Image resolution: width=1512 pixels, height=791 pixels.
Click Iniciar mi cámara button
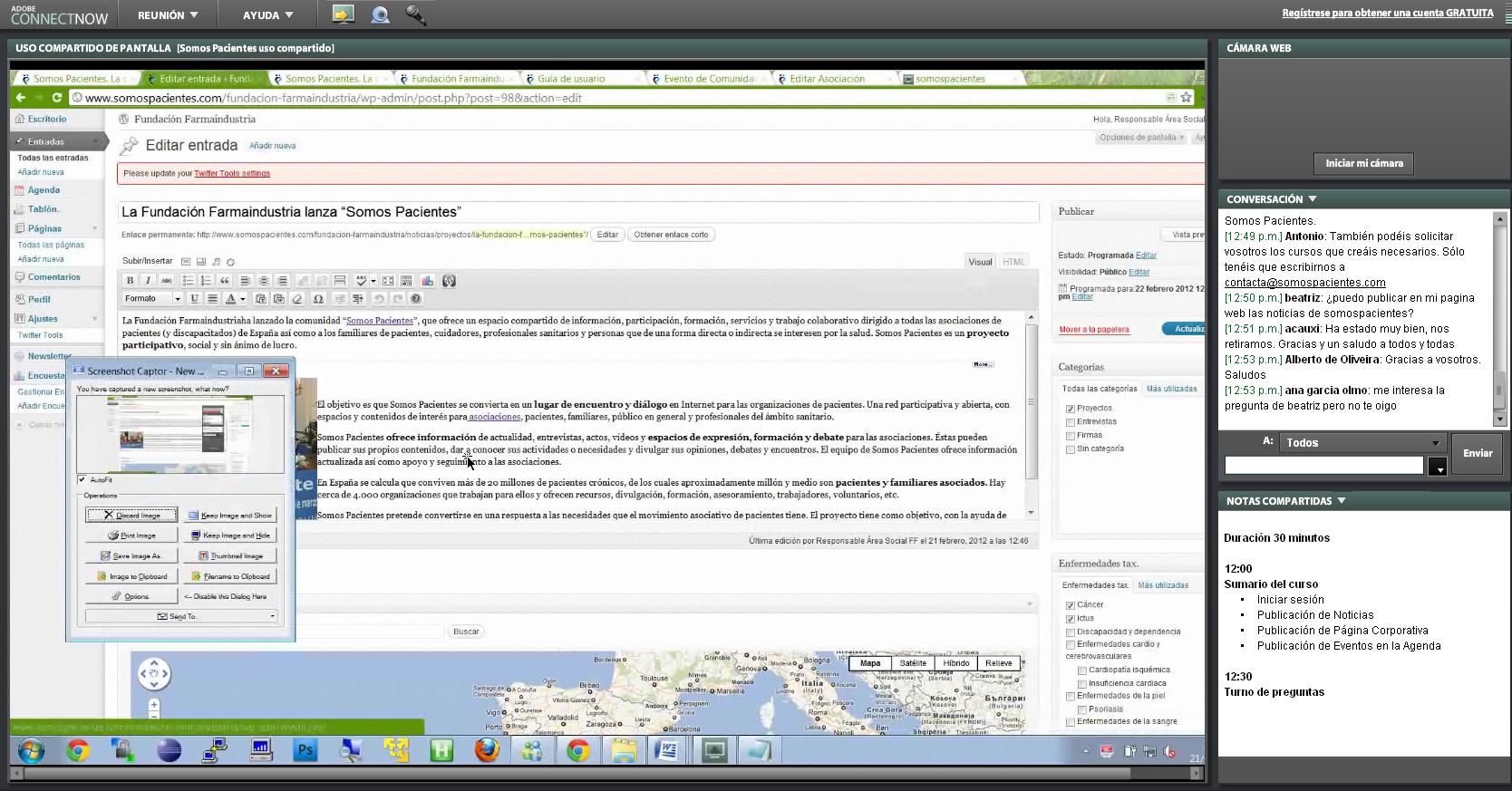pyautogui.click(x=1363, y=163)
